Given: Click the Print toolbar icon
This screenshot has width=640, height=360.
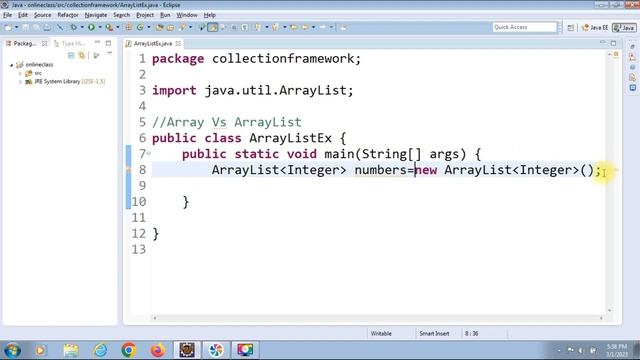Looking at the screenshot, I should (x=47, y=27).
